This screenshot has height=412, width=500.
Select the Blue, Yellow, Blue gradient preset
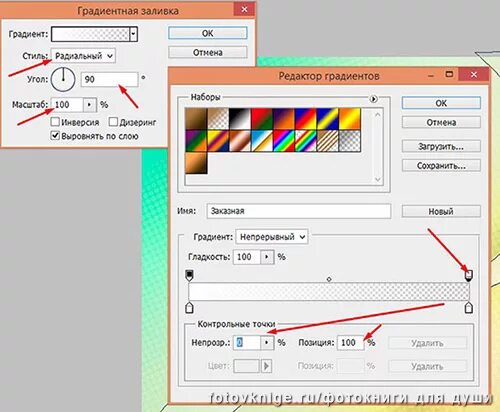click(x=328, y=119)
